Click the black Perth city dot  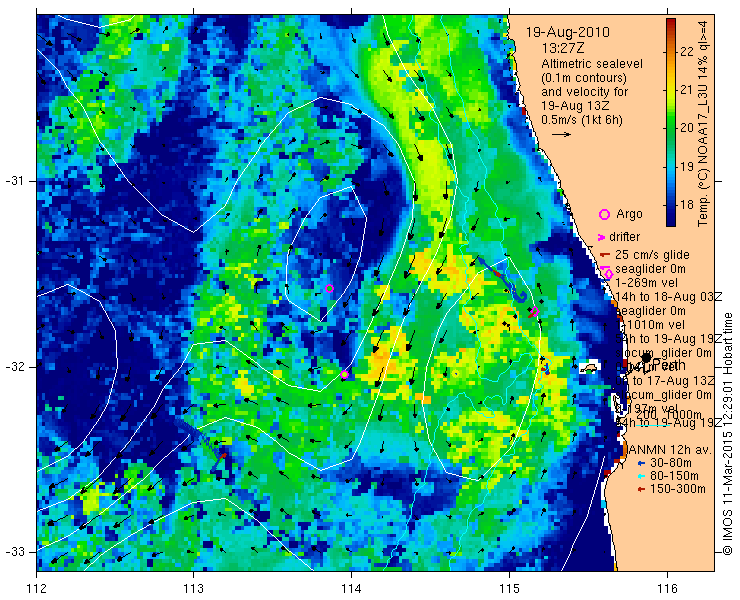coord(646,358)
